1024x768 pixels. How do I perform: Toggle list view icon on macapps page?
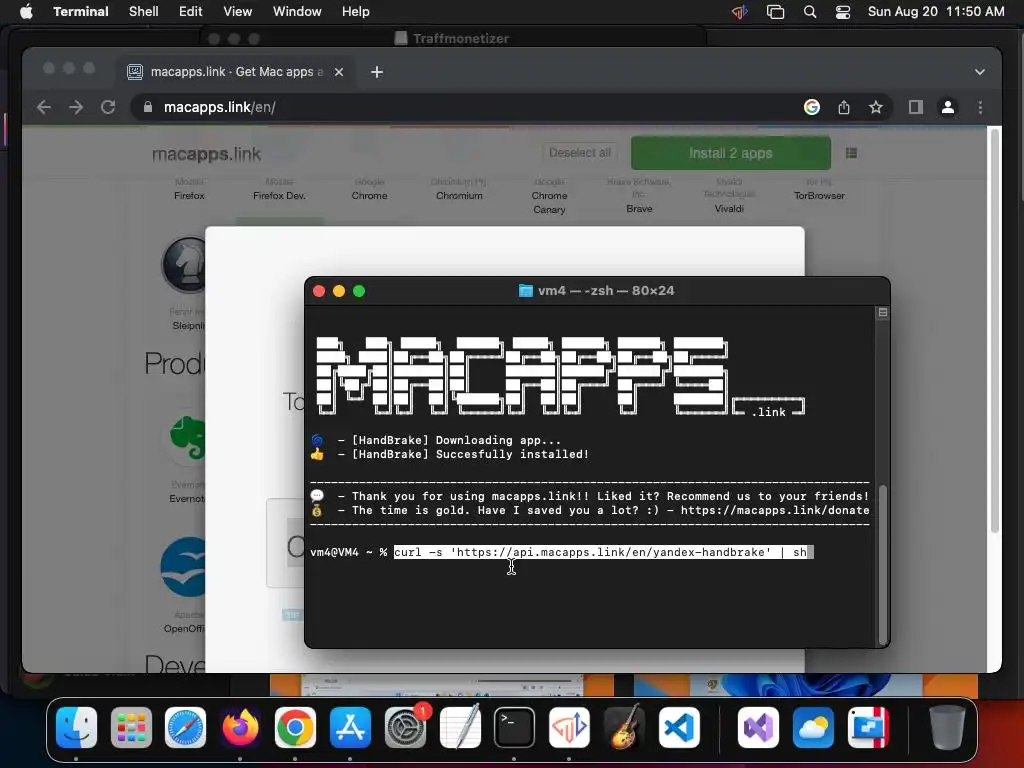click(x=851, y=153)
